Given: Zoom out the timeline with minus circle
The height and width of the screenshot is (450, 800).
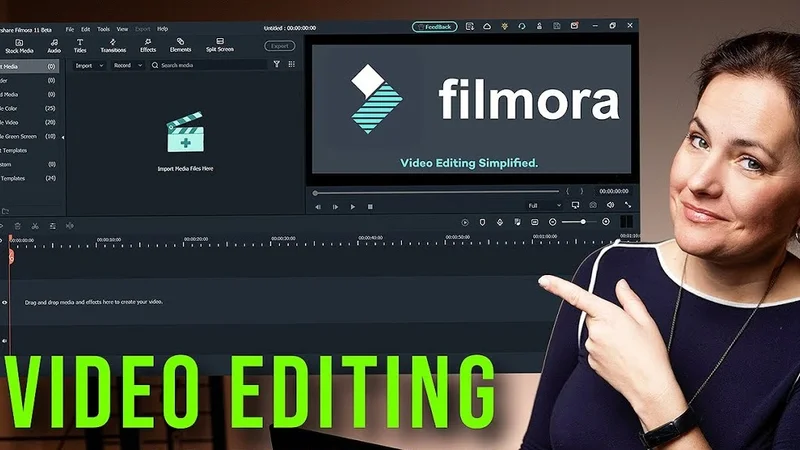Looking at the screenshot, I should [552, 221].
